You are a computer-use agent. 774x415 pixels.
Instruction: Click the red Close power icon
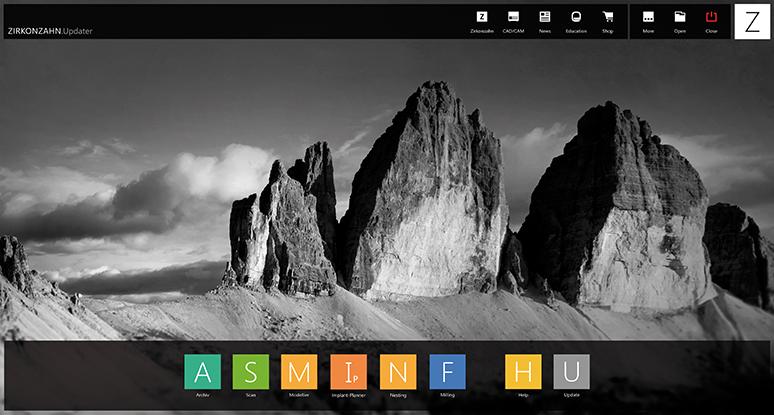pos(711,17)
